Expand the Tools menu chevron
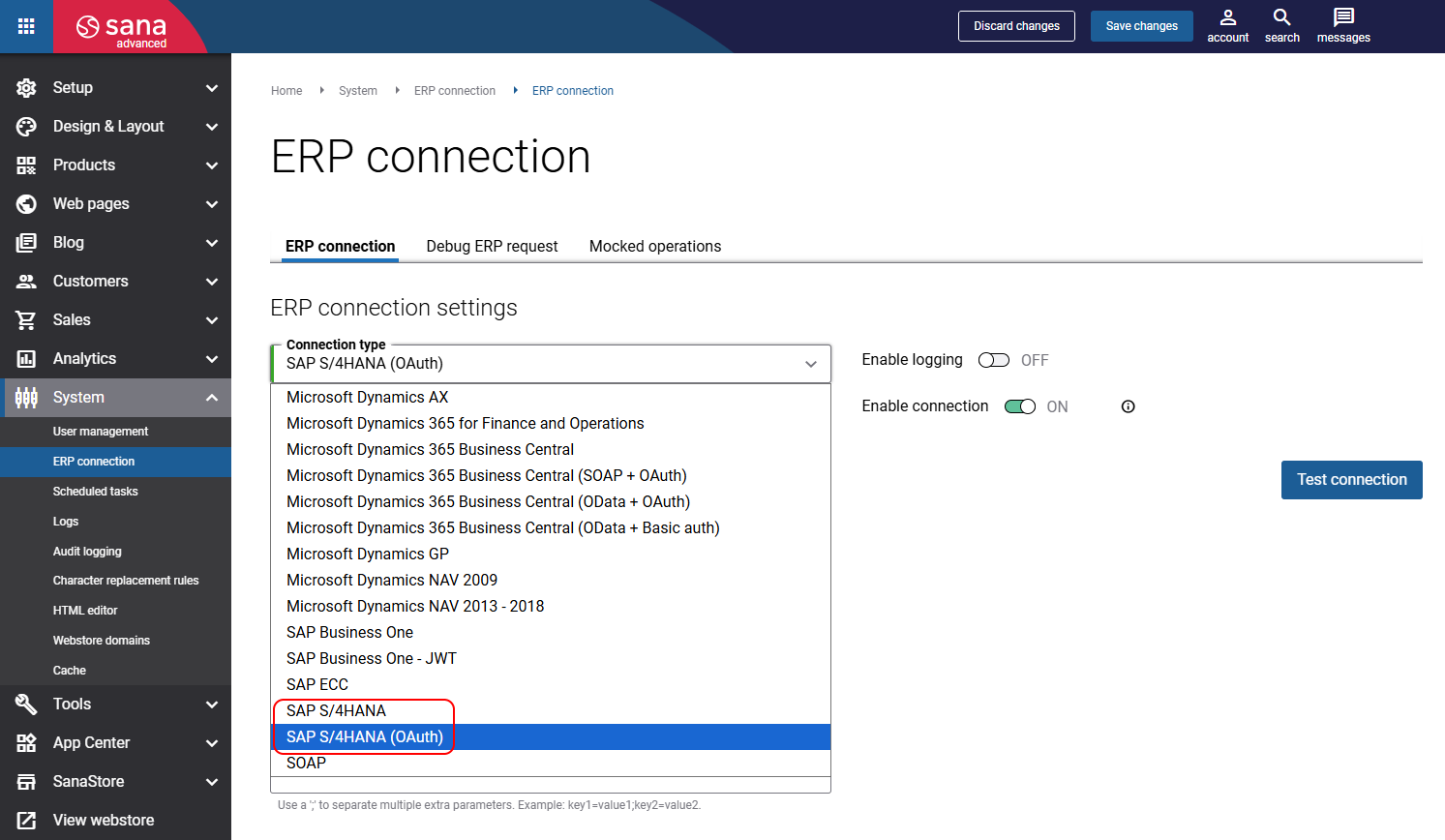 click(x=212, y=705)
